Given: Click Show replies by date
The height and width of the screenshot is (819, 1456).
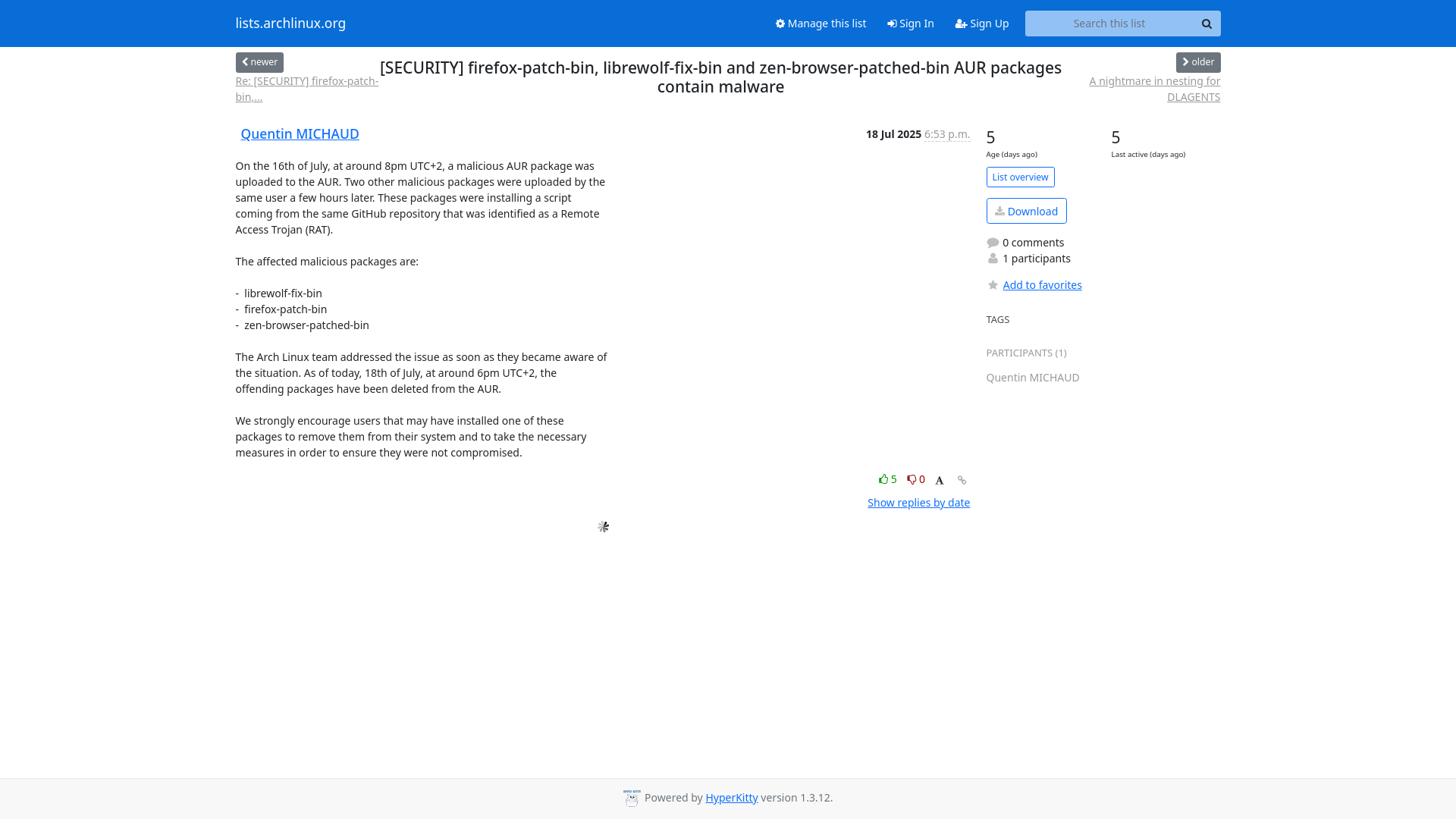Looking at the screenshot, I should (x=918, y=503).
